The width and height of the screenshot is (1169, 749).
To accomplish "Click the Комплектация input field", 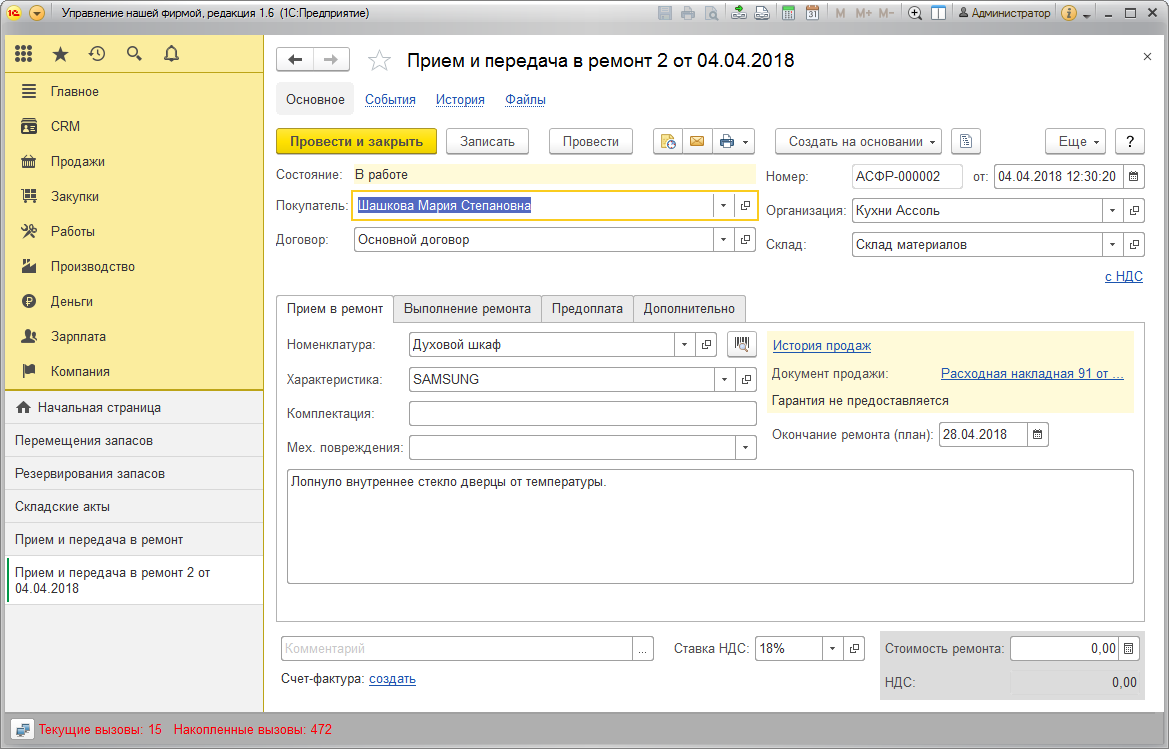I will click(x=583, y=414).
